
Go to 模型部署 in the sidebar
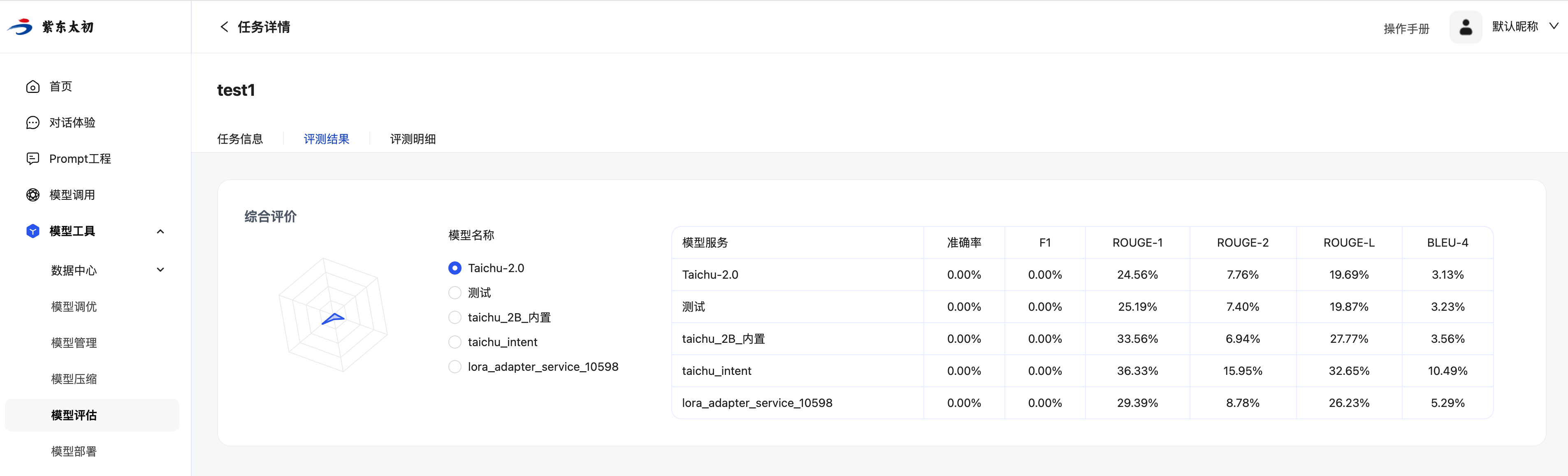74,451
